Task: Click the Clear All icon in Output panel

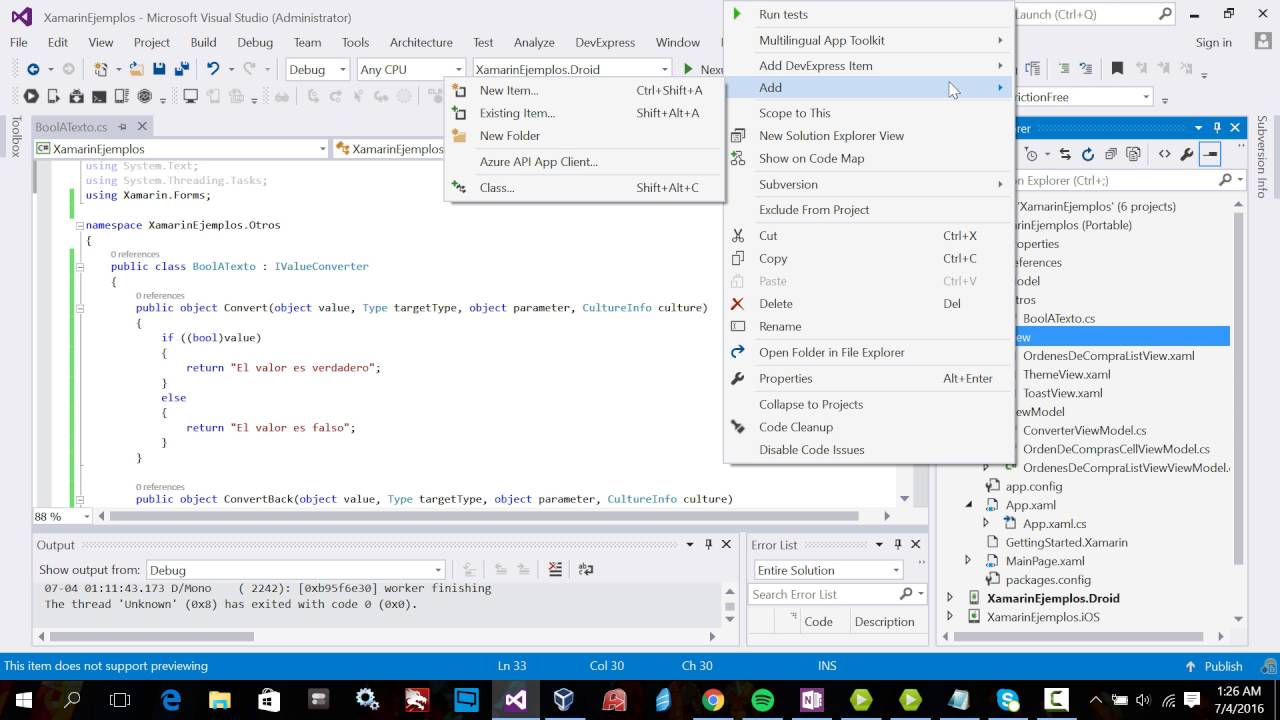Action: 555,569
